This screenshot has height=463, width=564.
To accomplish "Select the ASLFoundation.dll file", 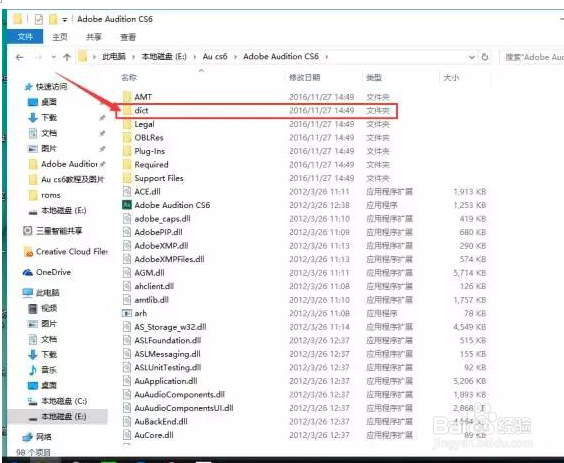I will tap(168, 340).
